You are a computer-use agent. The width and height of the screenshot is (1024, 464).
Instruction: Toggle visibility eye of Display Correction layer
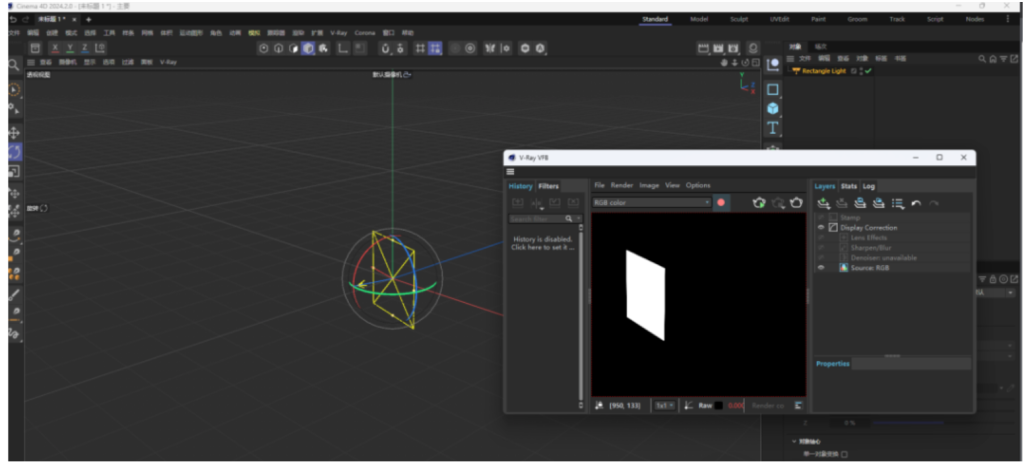point(821,228)
